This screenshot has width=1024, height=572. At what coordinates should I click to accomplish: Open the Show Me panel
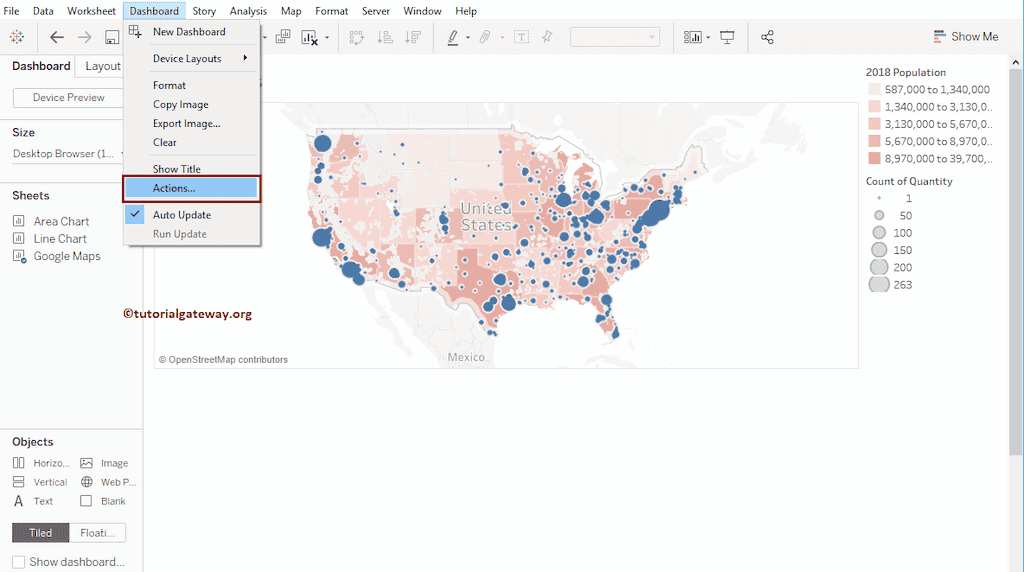[965, 36]
